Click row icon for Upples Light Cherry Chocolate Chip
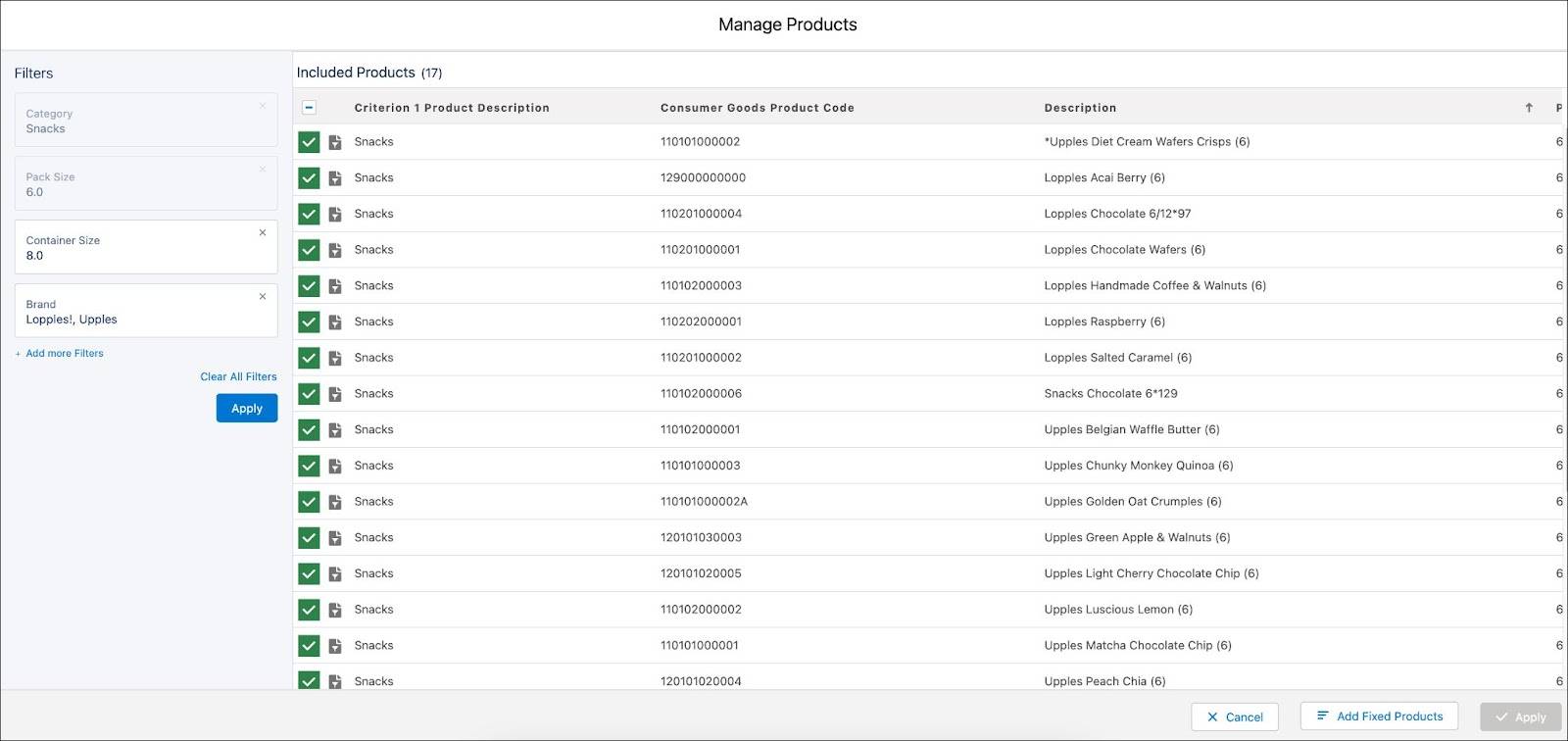 (x=335, y=573)
